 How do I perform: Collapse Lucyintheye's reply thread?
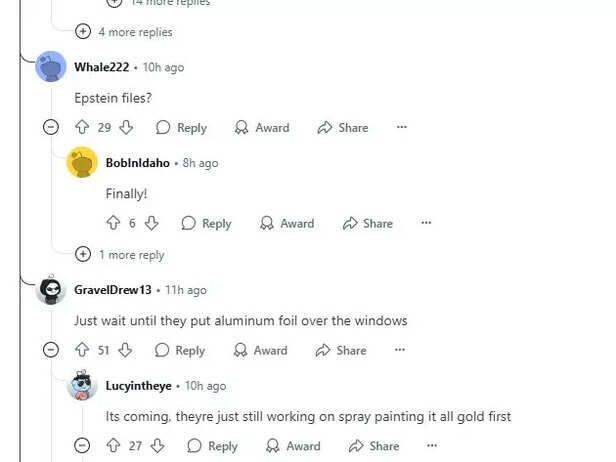[82, 446]
